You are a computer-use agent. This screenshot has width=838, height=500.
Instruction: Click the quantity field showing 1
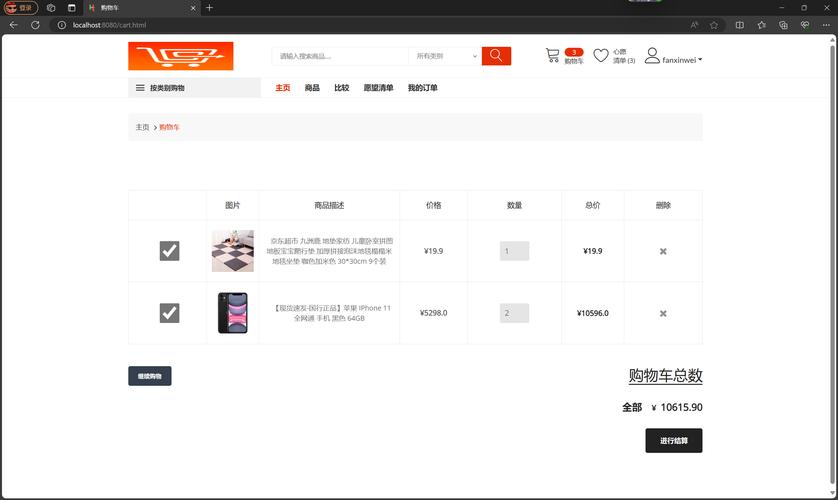coord(514,251)
